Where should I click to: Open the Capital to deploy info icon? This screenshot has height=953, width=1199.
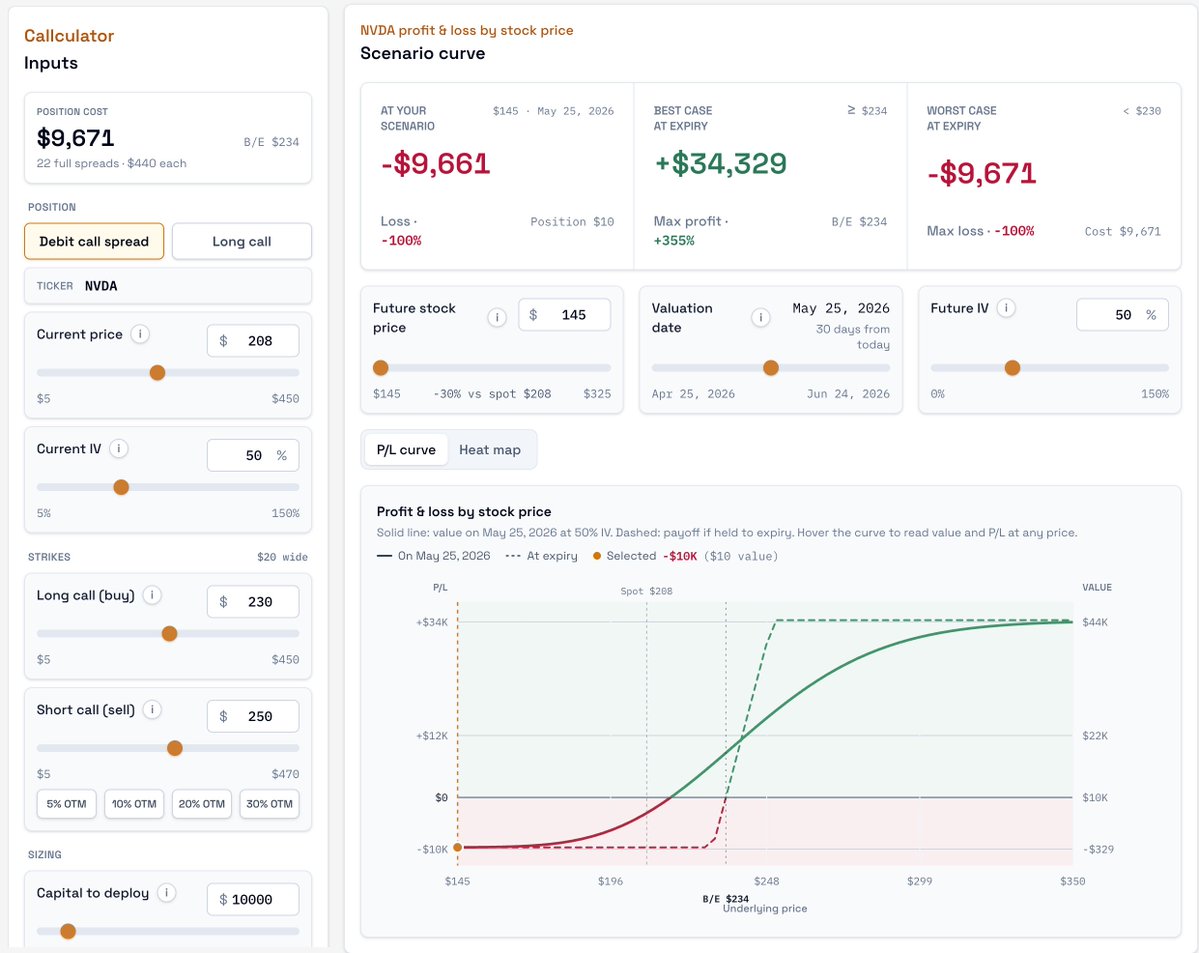coord(167,893)
